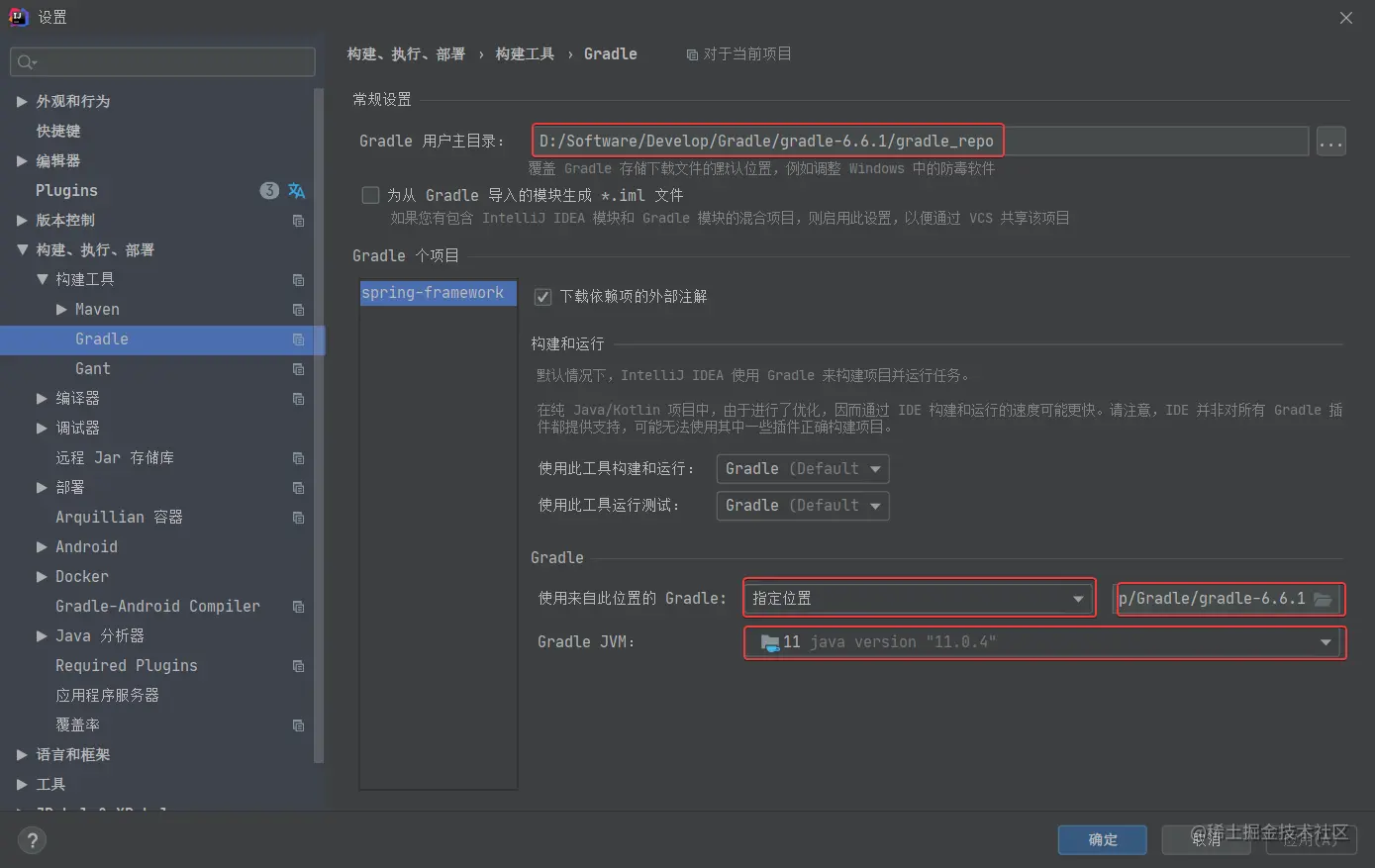Image resolution: width=1375 pixels, height=868 pixels.
Task: Select 应用程序服务器 settings item
Action: (x=107, y=695)
